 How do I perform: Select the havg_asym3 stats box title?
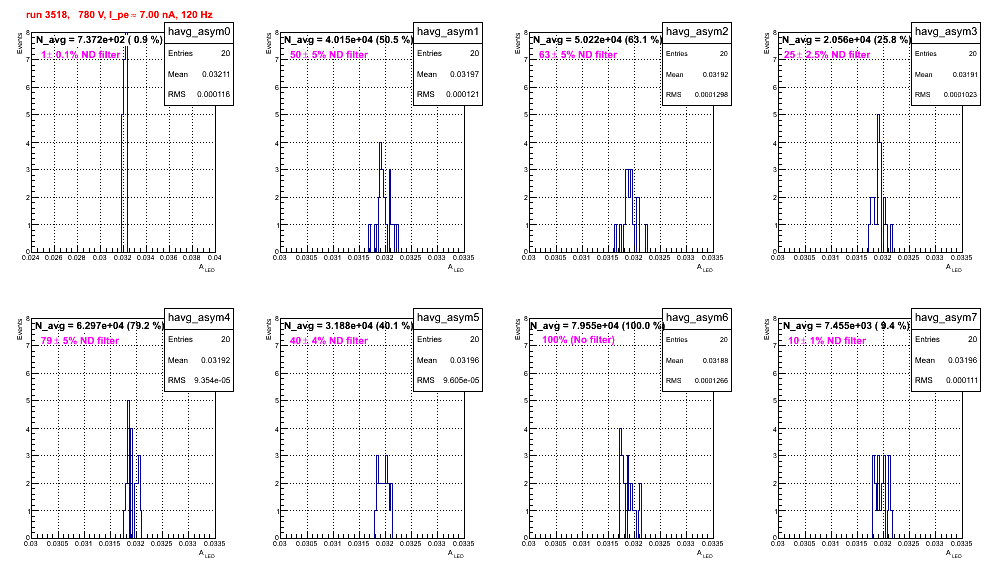tap(946, 31)
